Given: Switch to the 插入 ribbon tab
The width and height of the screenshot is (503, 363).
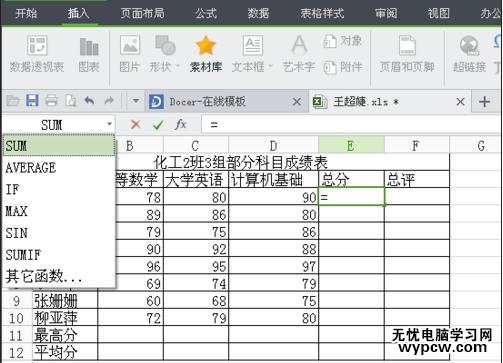Looking at the screenshot, I should coord(79,13).
